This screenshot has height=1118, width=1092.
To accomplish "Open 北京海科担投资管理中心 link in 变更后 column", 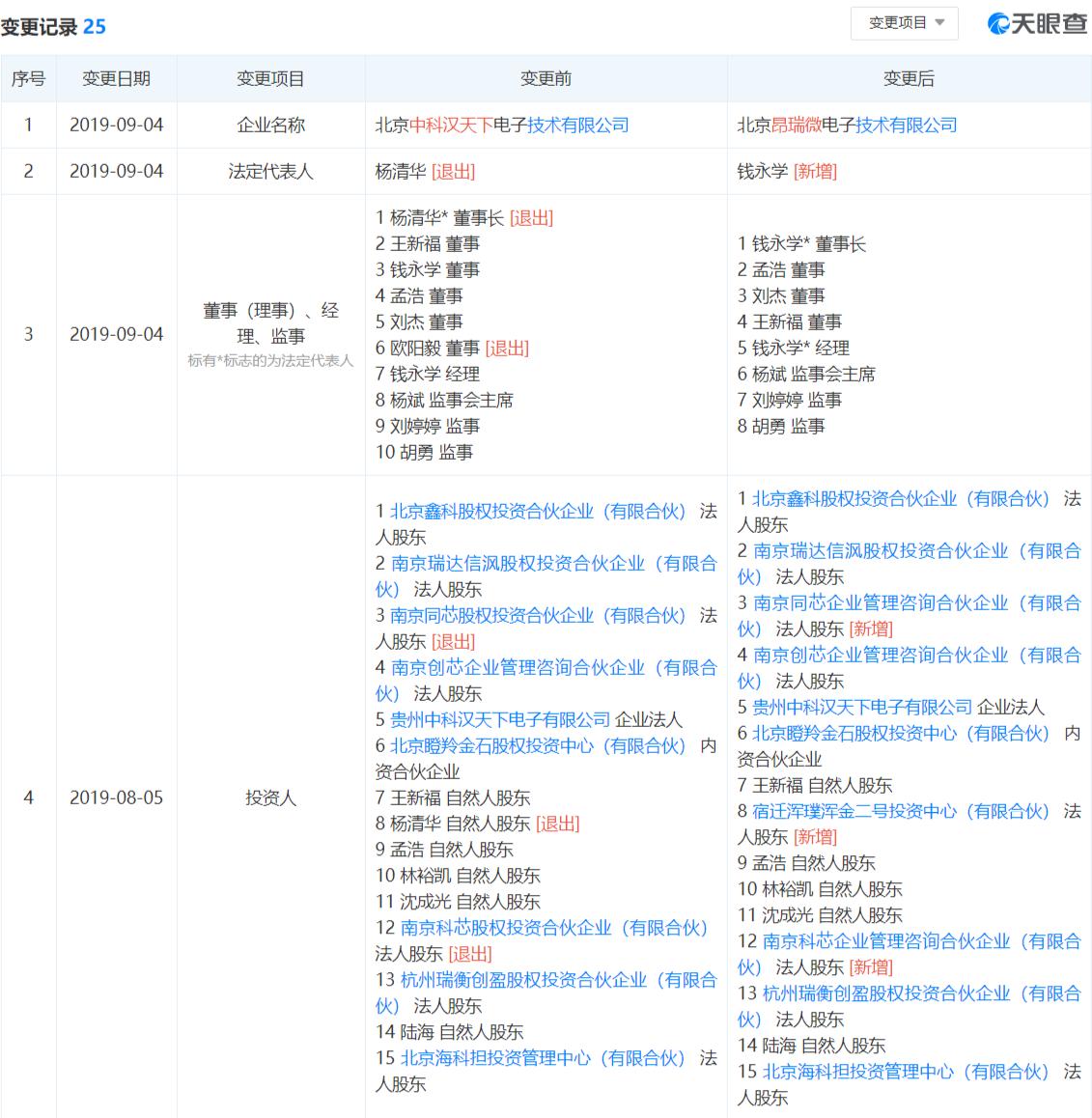I will click(905, 1071).
